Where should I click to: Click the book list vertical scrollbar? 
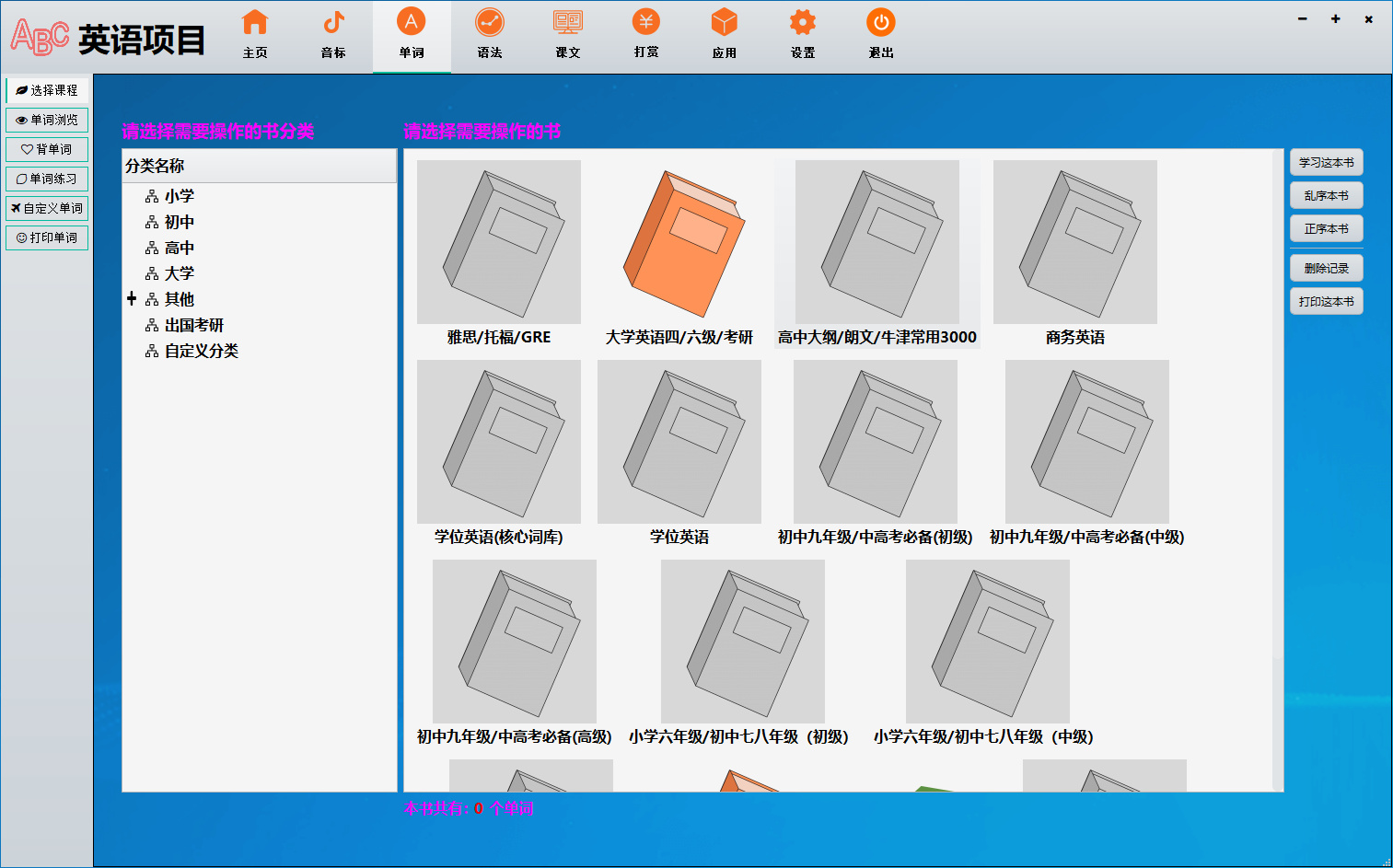tap(1278, 469)
